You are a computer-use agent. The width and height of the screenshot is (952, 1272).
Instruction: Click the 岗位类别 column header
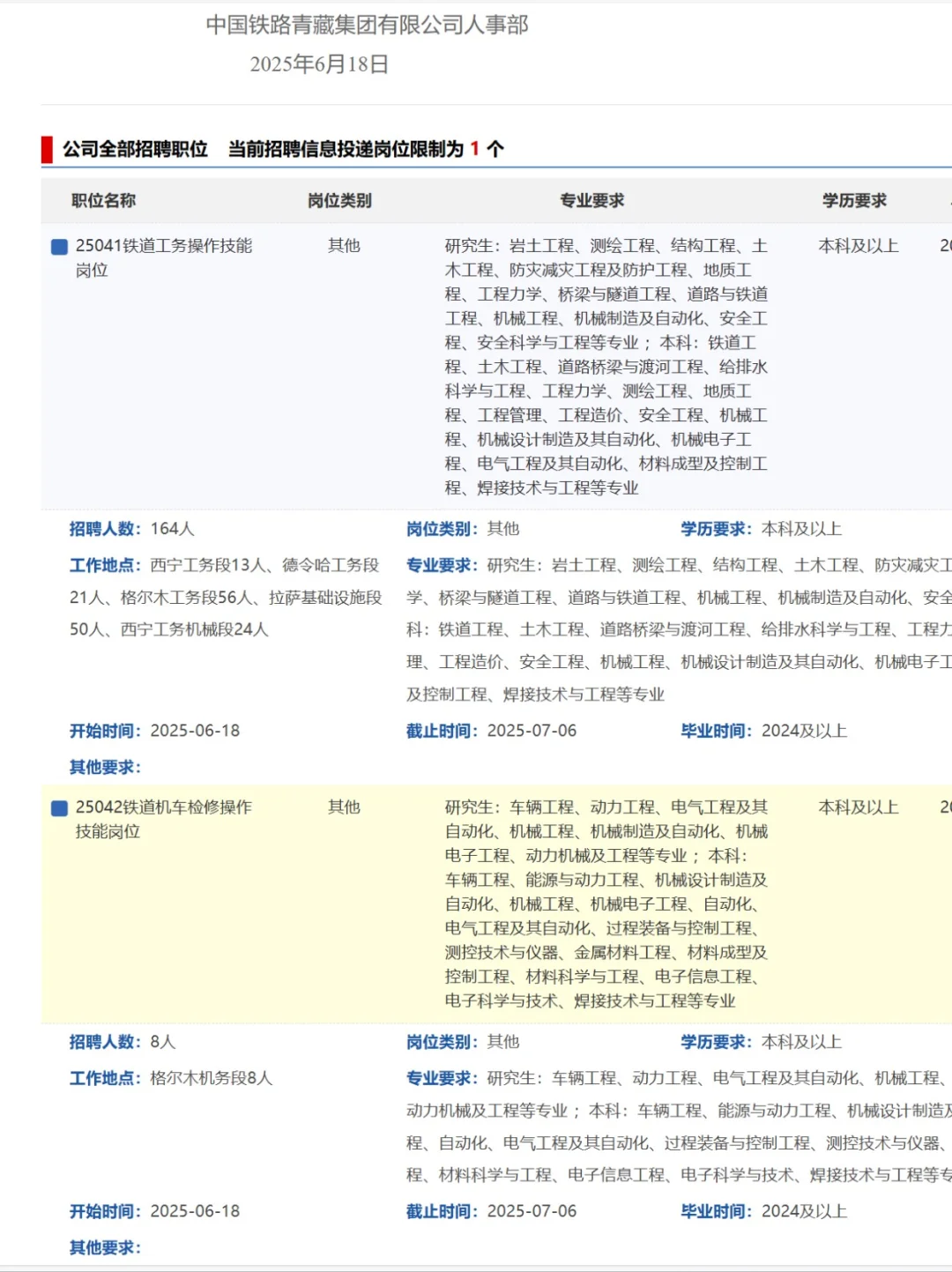pos(339,201)
